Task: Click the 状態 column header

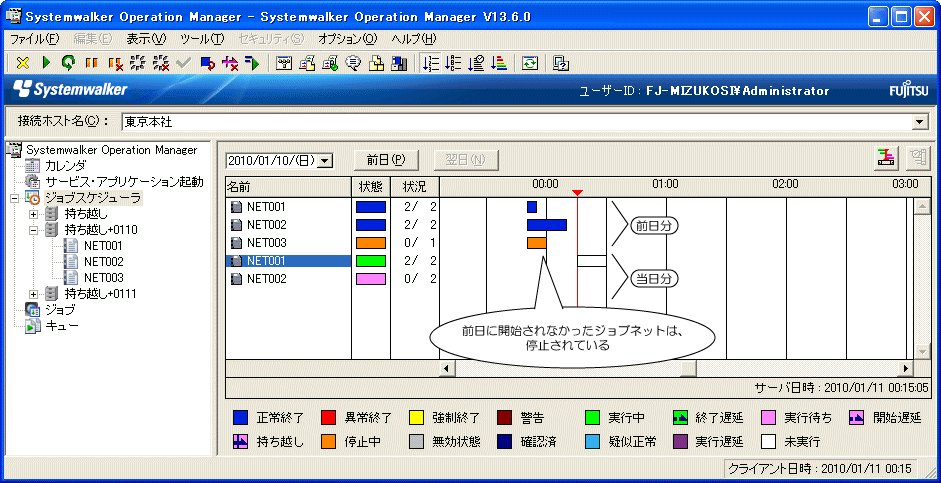Action: 371,186
